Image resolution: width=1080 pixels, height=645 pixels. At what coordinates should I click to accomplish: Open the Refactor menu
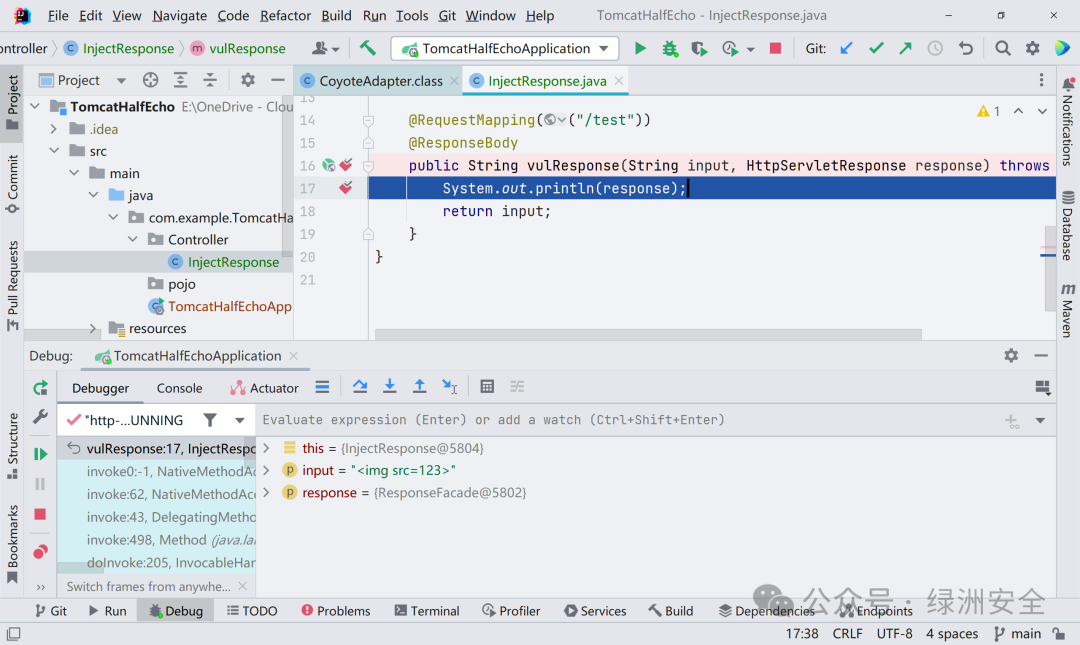tap(285, 15)
